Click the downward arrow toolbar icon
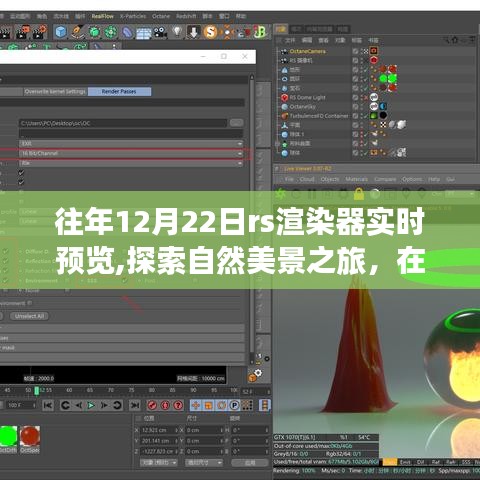 (193, 32)
